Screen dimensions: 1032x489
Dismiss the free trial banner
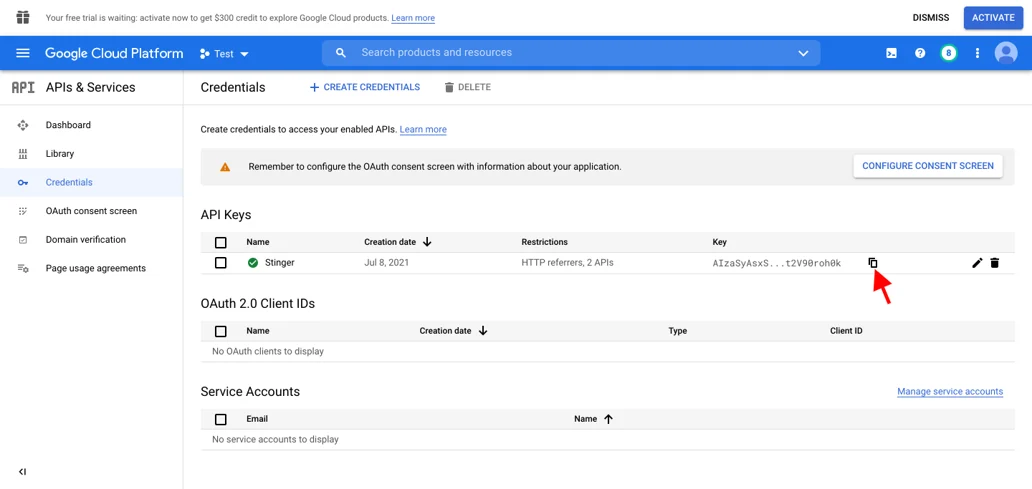pyautogui.click(x=931, y=18)
